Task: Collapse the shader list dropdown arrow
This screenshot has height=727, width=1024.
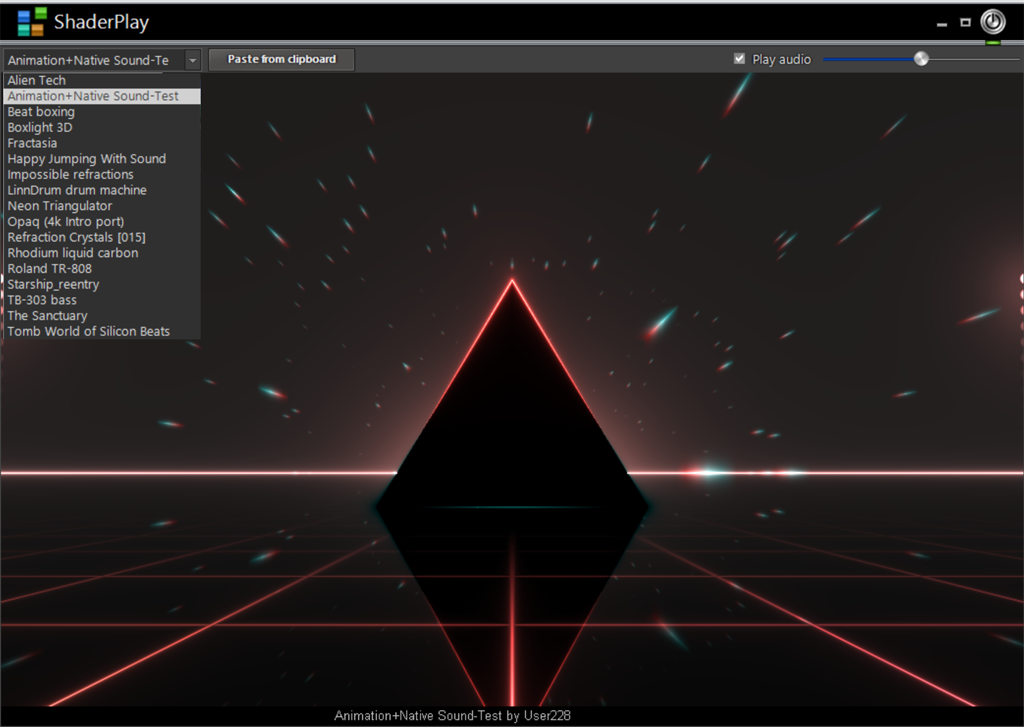Action: click(193, 60)
